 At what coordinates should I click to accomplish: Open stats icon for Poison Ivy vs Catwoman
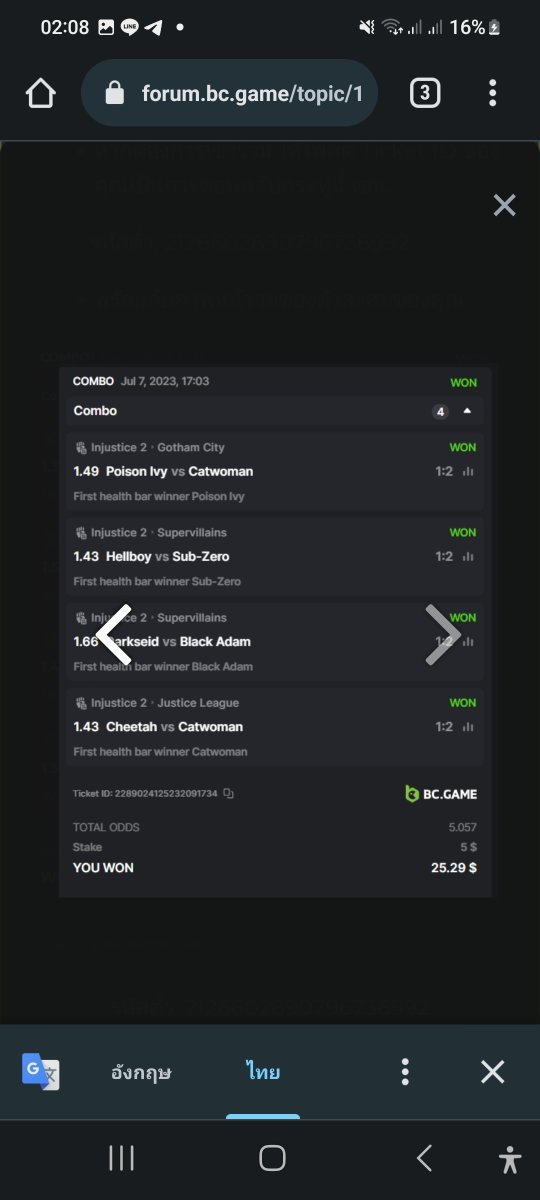(x=468, y=472)
